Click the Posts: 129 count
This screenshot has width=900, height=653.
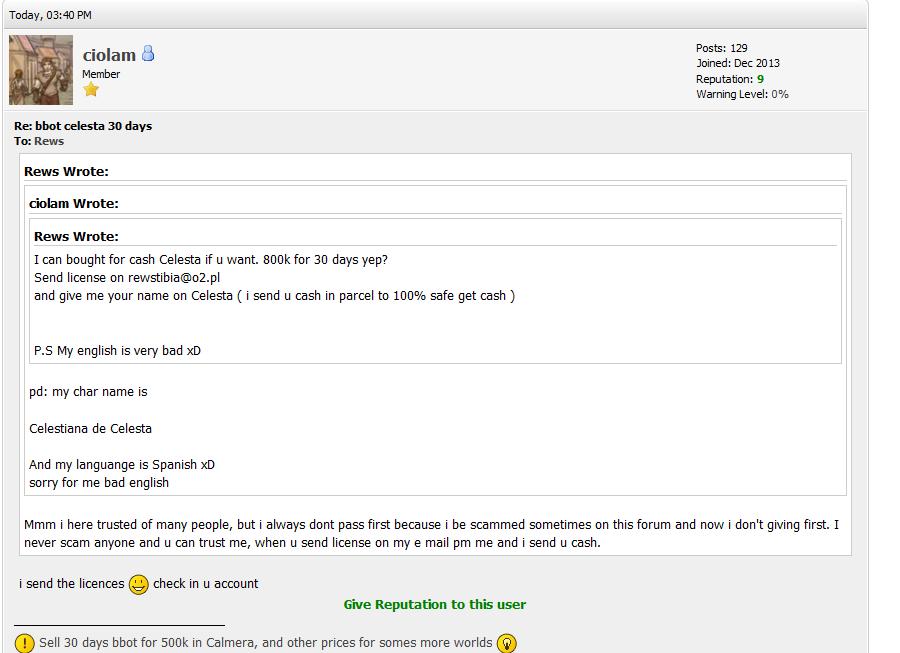tap(722, 48)
